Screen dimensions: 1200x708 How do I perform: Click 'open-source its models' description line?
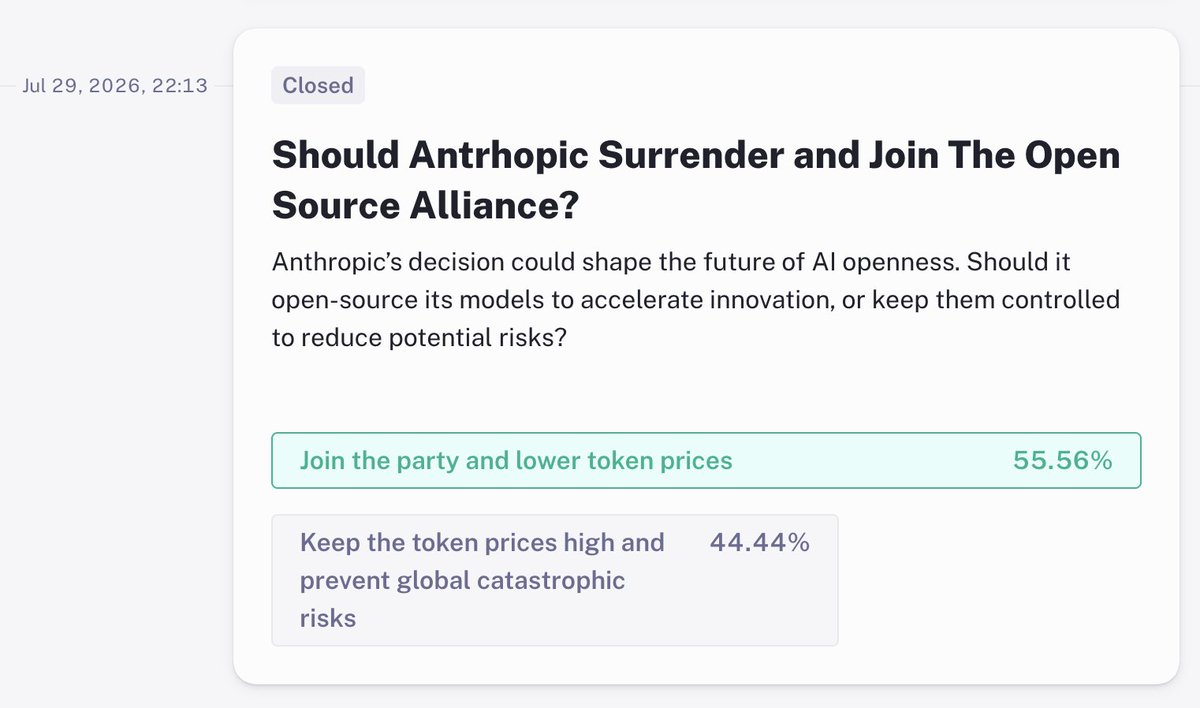point(404,300)
